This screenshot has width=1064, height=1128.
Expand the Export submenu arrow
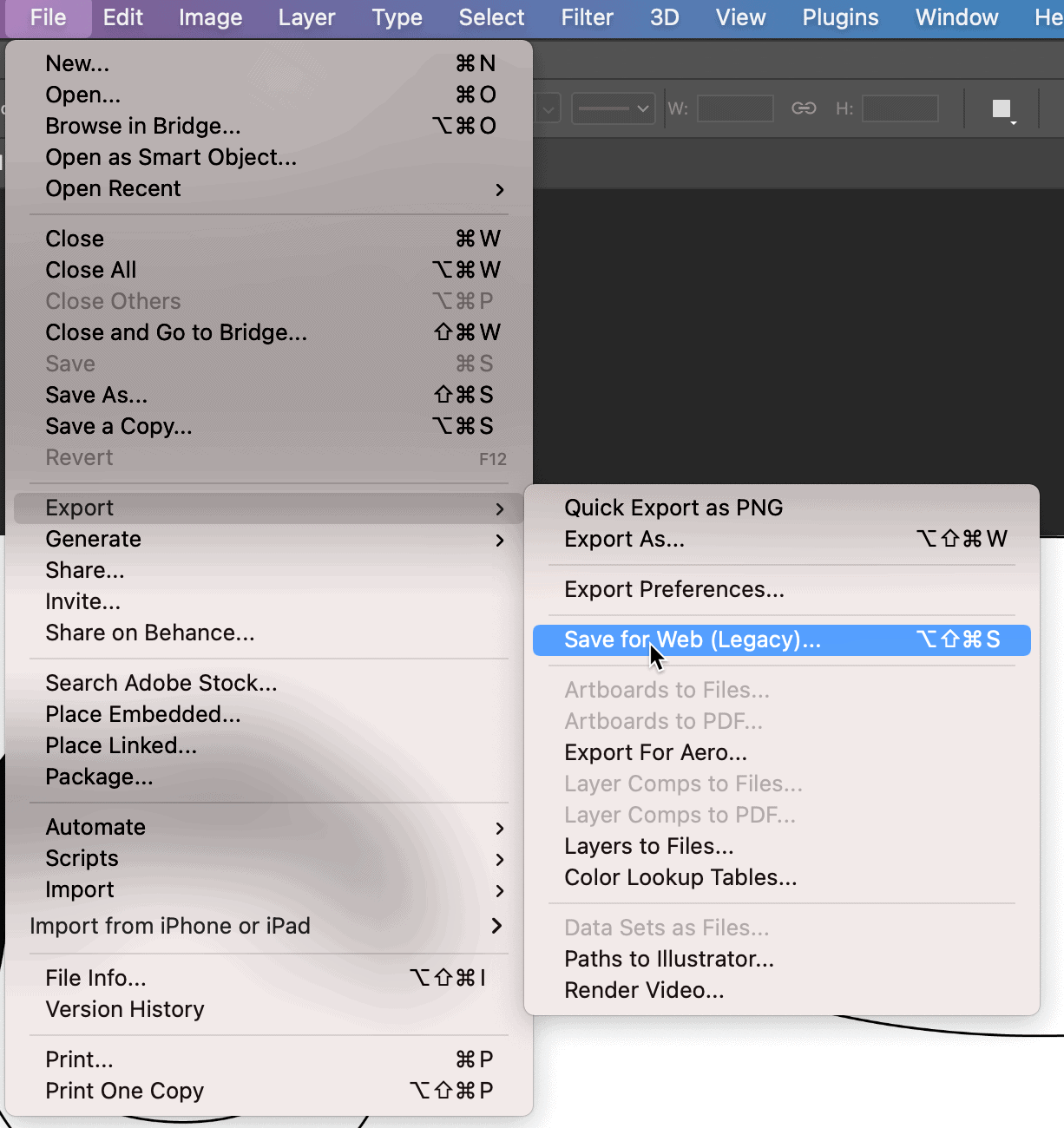[x=500, y=508]
